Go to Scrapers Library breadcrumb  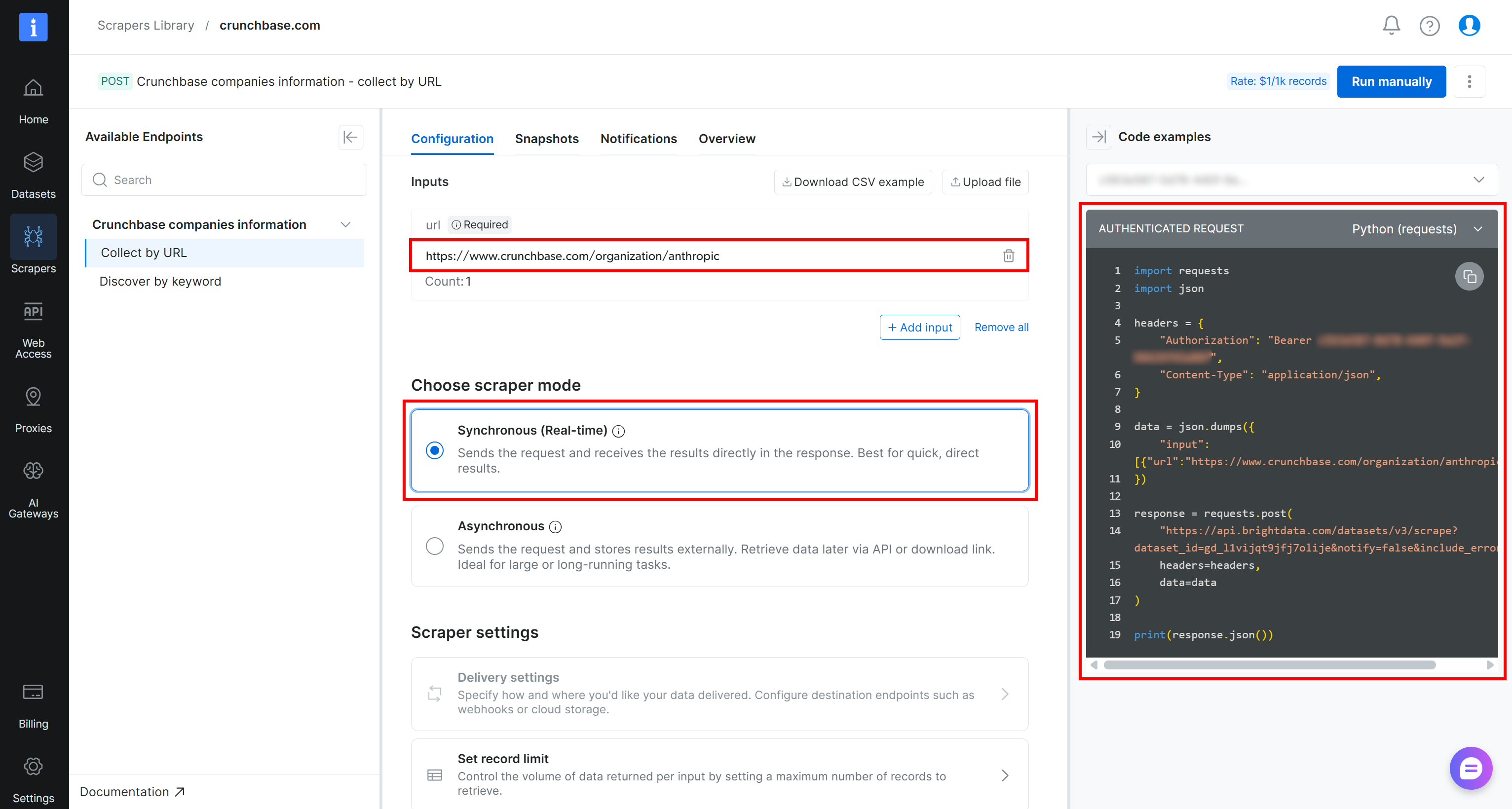(146, 25)
